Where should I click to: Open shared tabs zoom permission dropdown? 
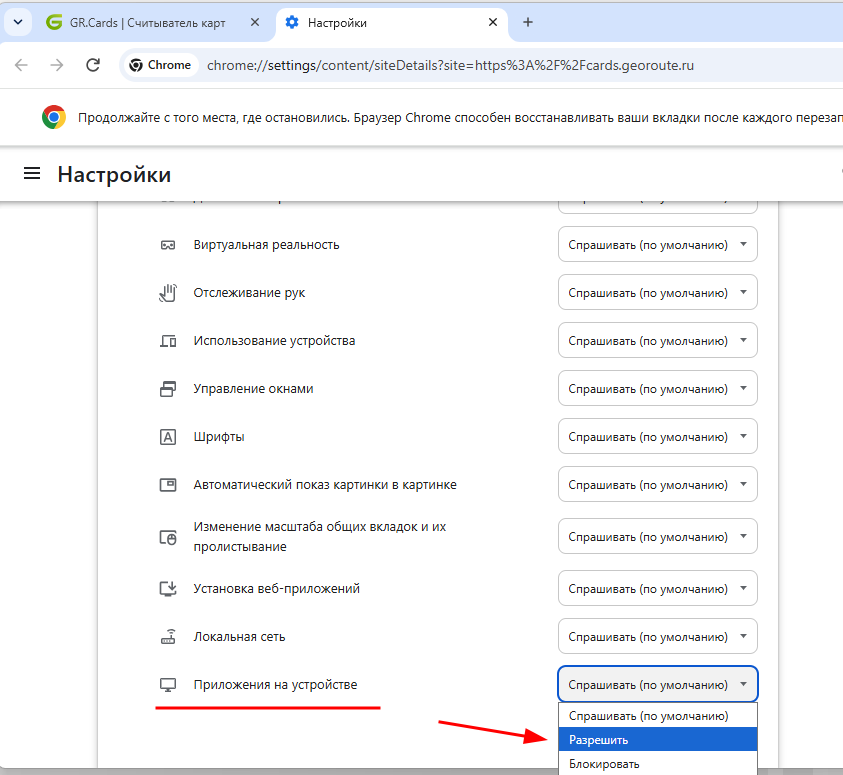[x=658, y=536]
